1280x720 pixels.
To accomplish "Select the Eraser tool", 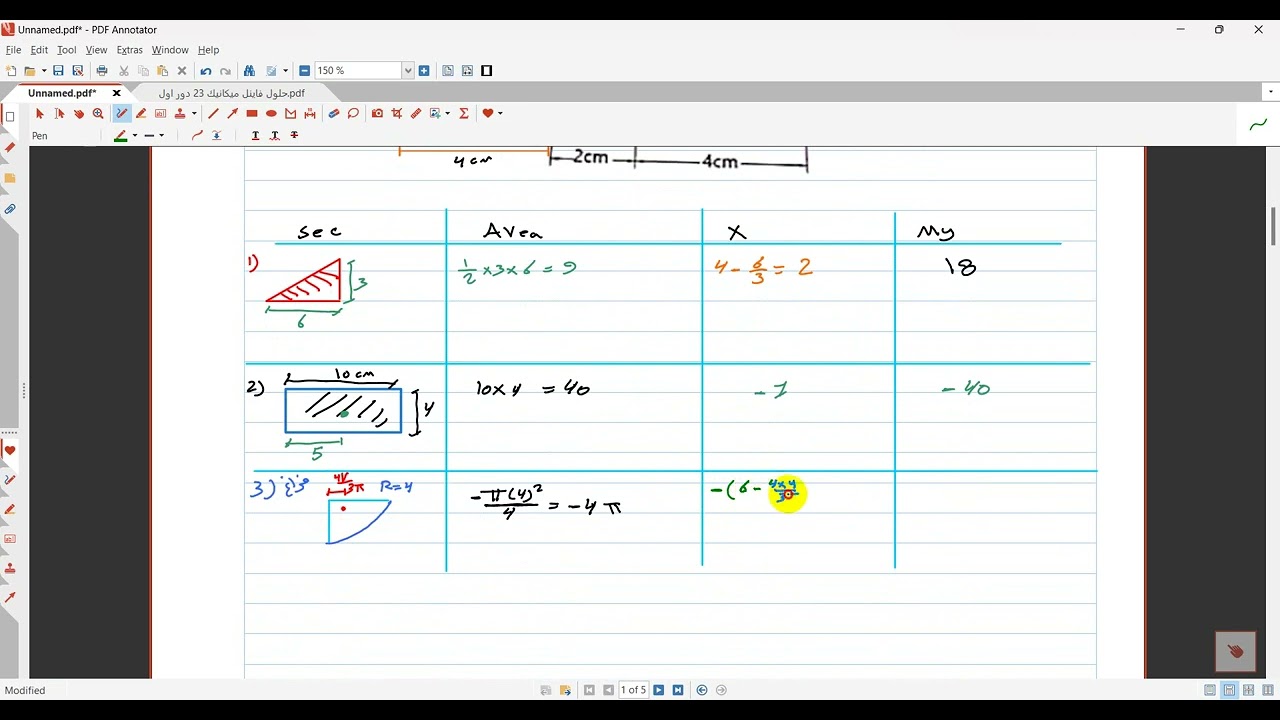I will (x=334, y=113).
